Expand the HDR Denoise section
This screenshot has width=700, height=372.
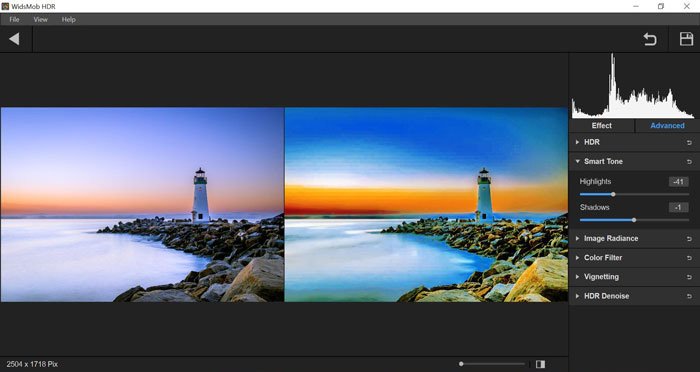point(577,296)
